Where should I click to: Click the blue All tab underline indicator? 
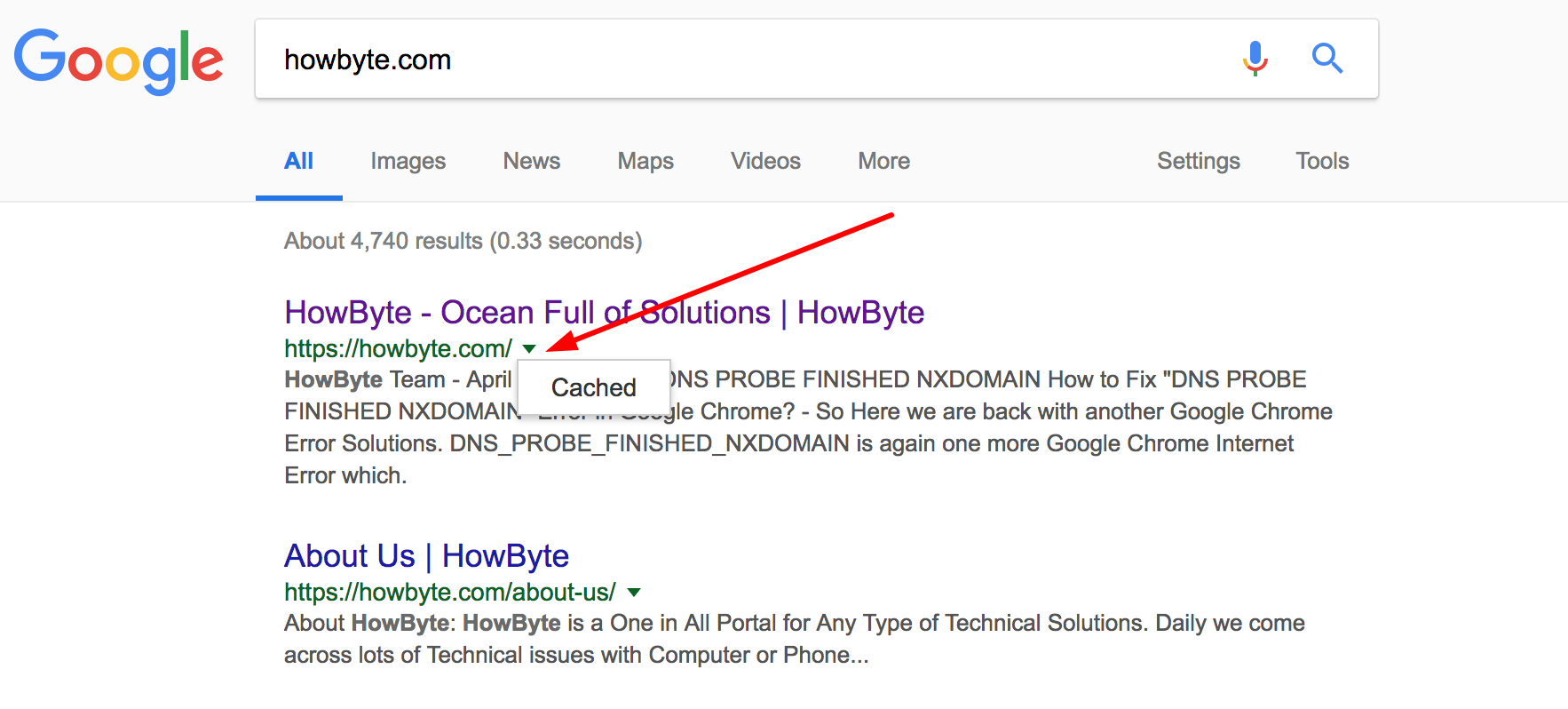tap(299, 197)
